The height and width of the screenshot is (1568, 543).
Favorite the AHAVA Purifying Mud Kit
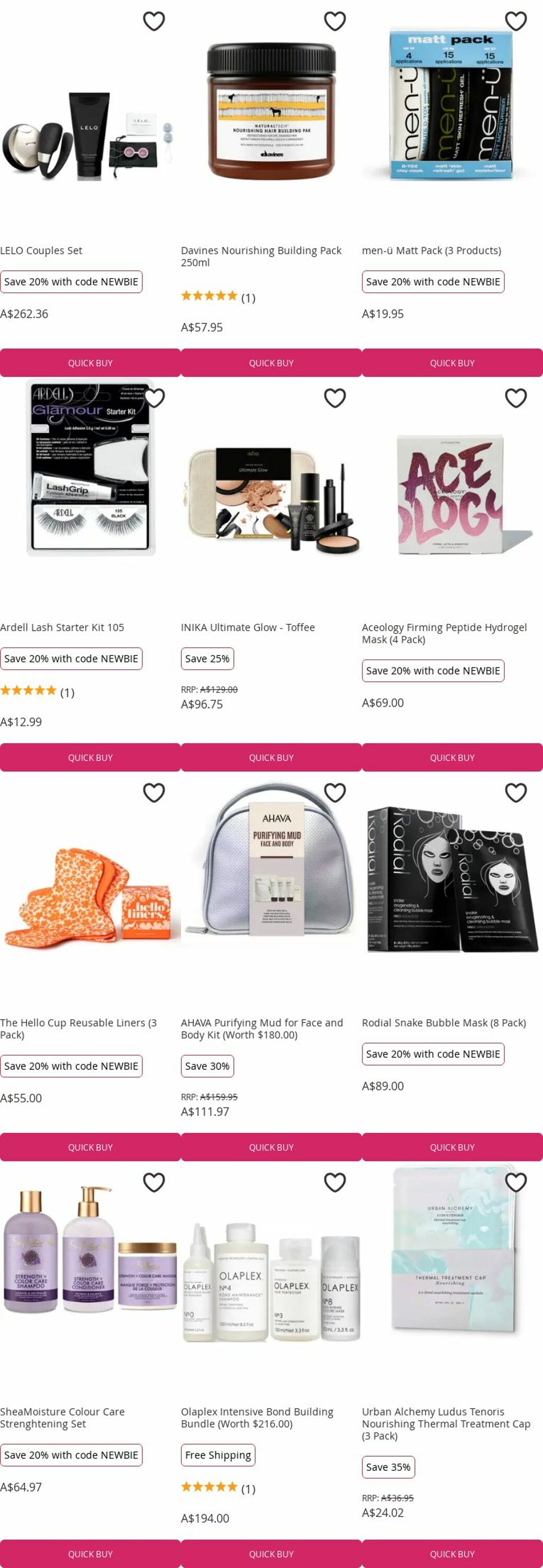click(x=335, y=792)
